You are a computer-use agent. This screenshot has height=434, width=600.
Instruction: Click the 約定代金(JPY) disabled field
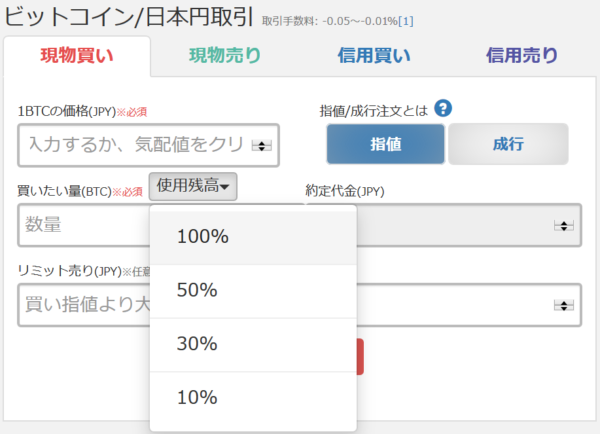pyautogui.click(x=469, y=225)
